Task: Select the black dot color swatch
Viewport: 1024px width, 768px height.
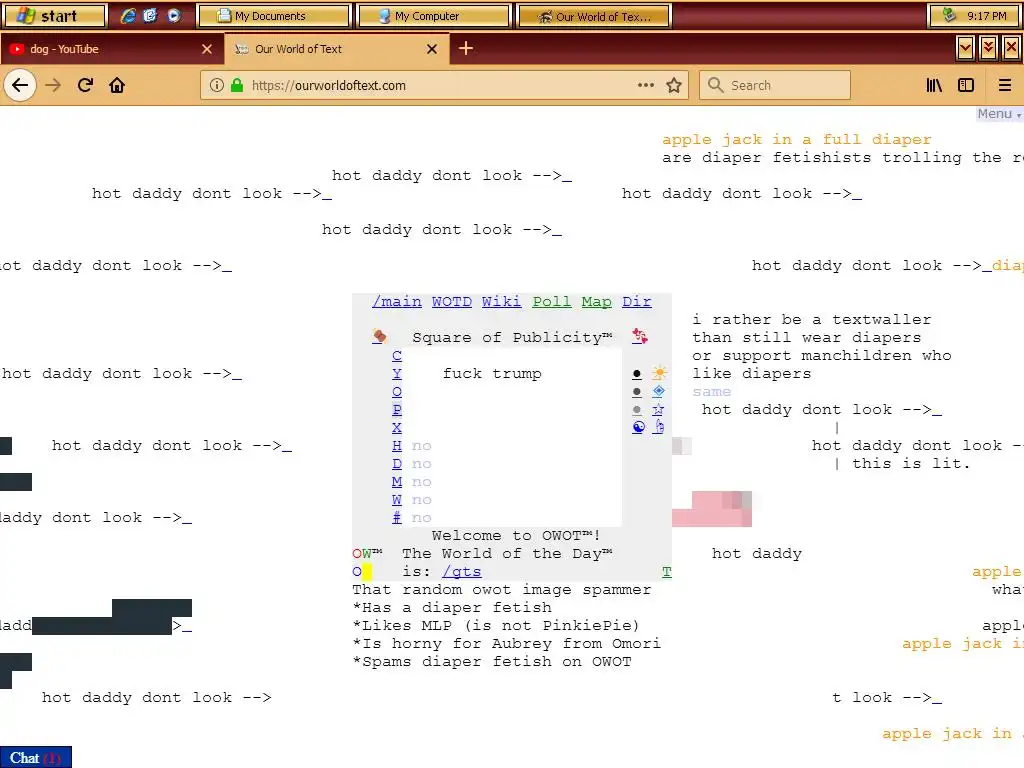Action: [637, 374]
